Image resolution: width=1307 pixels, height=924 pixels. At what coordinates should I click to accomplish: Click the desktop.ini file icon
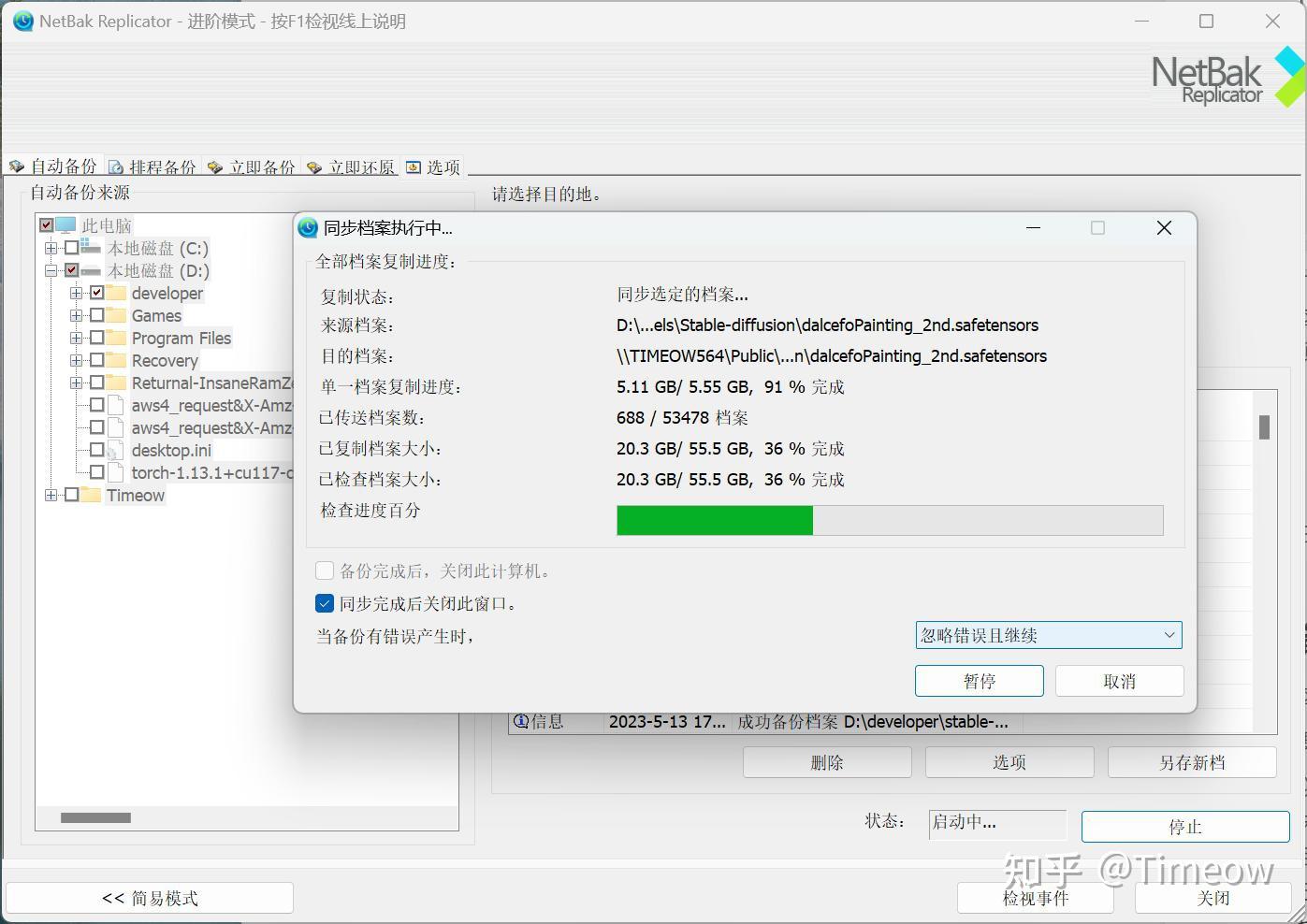click(x=116, y=450)
